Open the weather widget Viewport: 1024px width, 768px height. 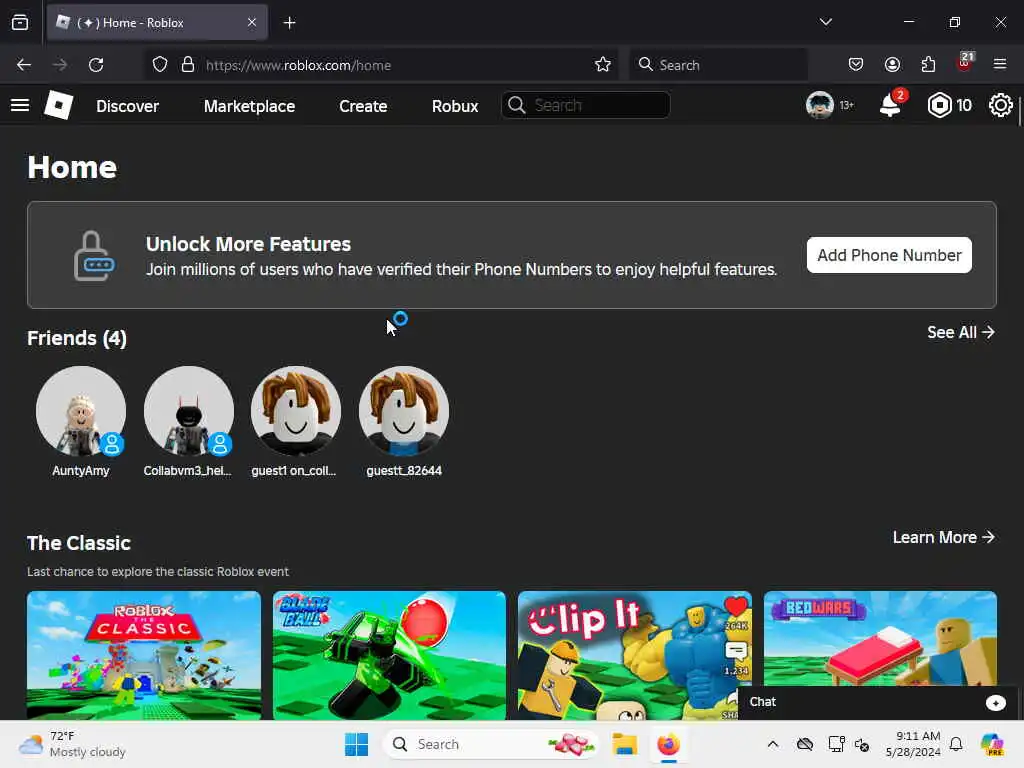click(x=72, y=744)
